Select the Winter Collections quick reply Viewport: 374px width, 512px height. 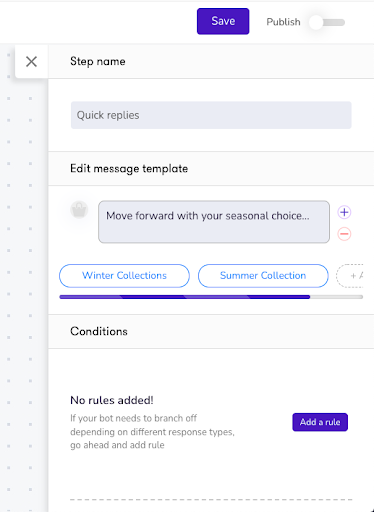(124, 276)
